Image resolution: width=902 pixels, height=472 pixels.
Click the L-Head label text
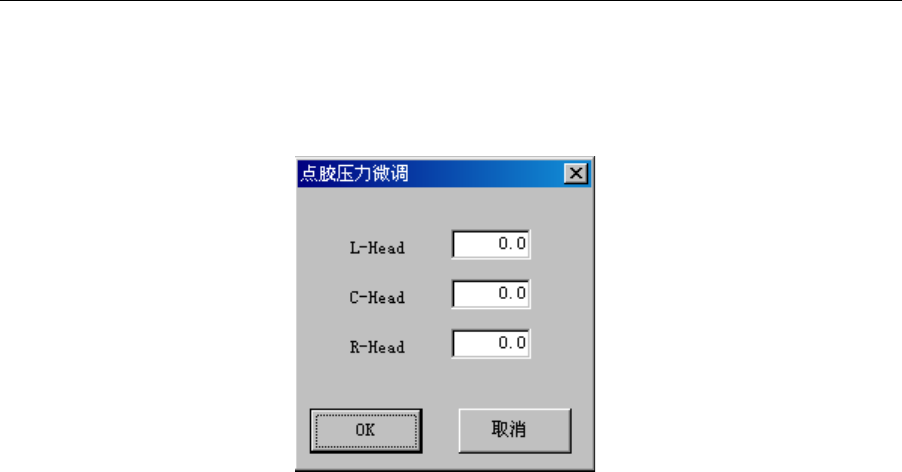click(x=377, y=248)
